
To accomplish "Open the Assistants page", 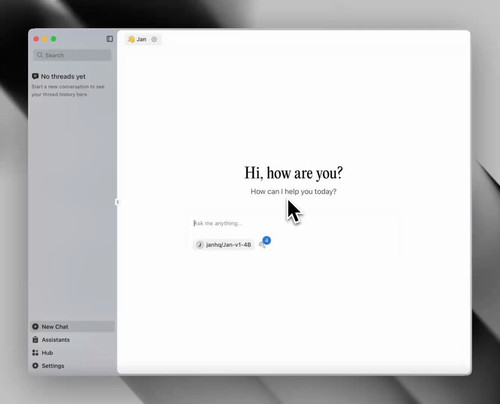I will 73,340.
